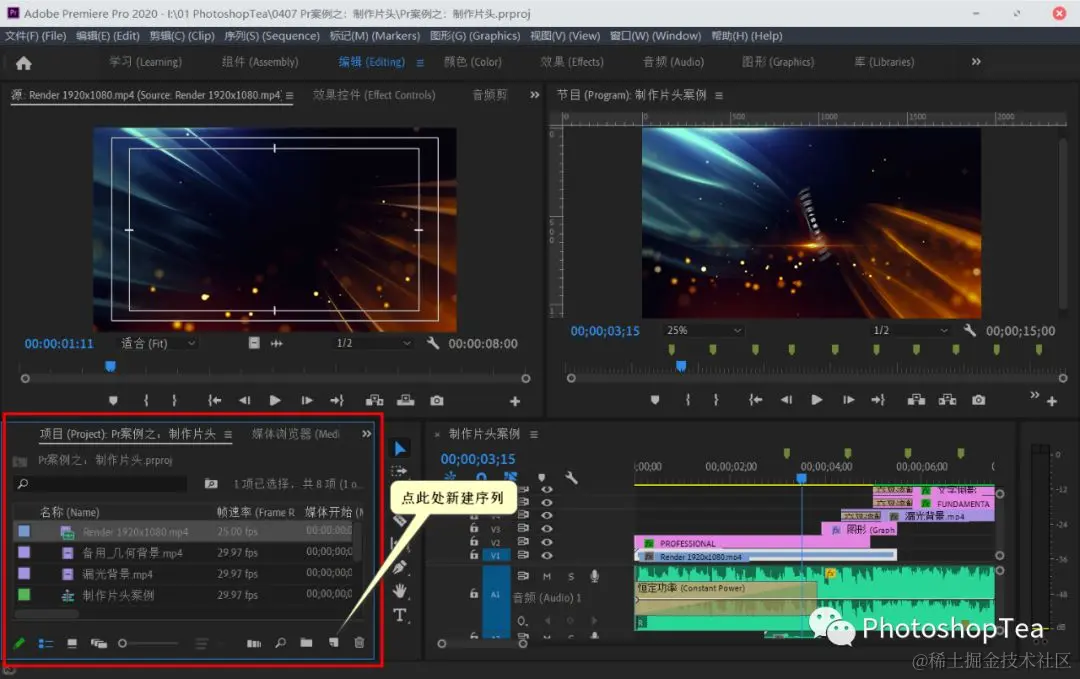Activate the Selection arrow tool
Image resolution: width=1080 pixels, height=679 pixels.
400,448
